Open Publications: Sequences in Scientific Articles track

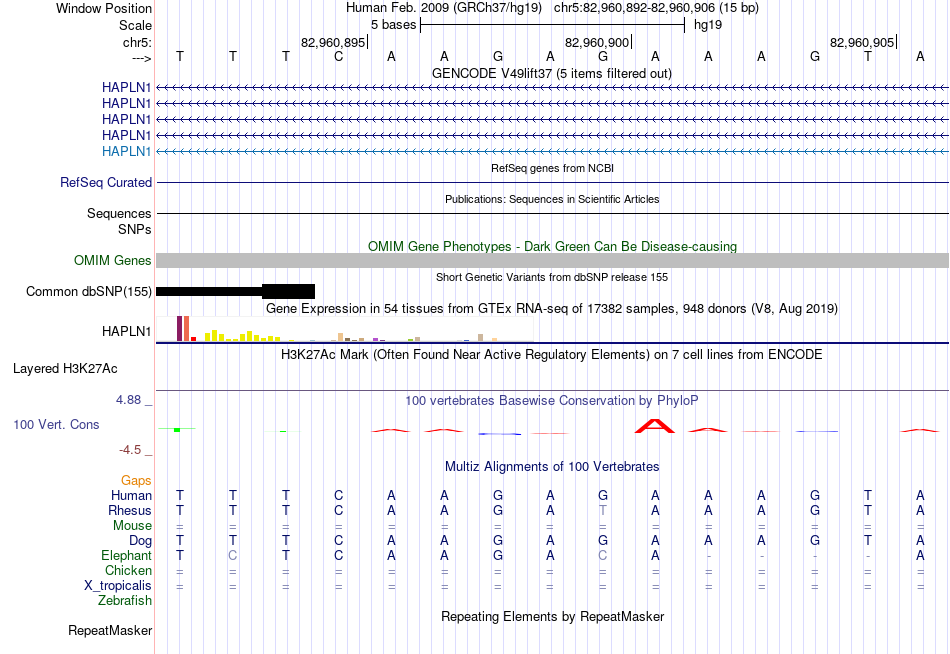point(552,199)
